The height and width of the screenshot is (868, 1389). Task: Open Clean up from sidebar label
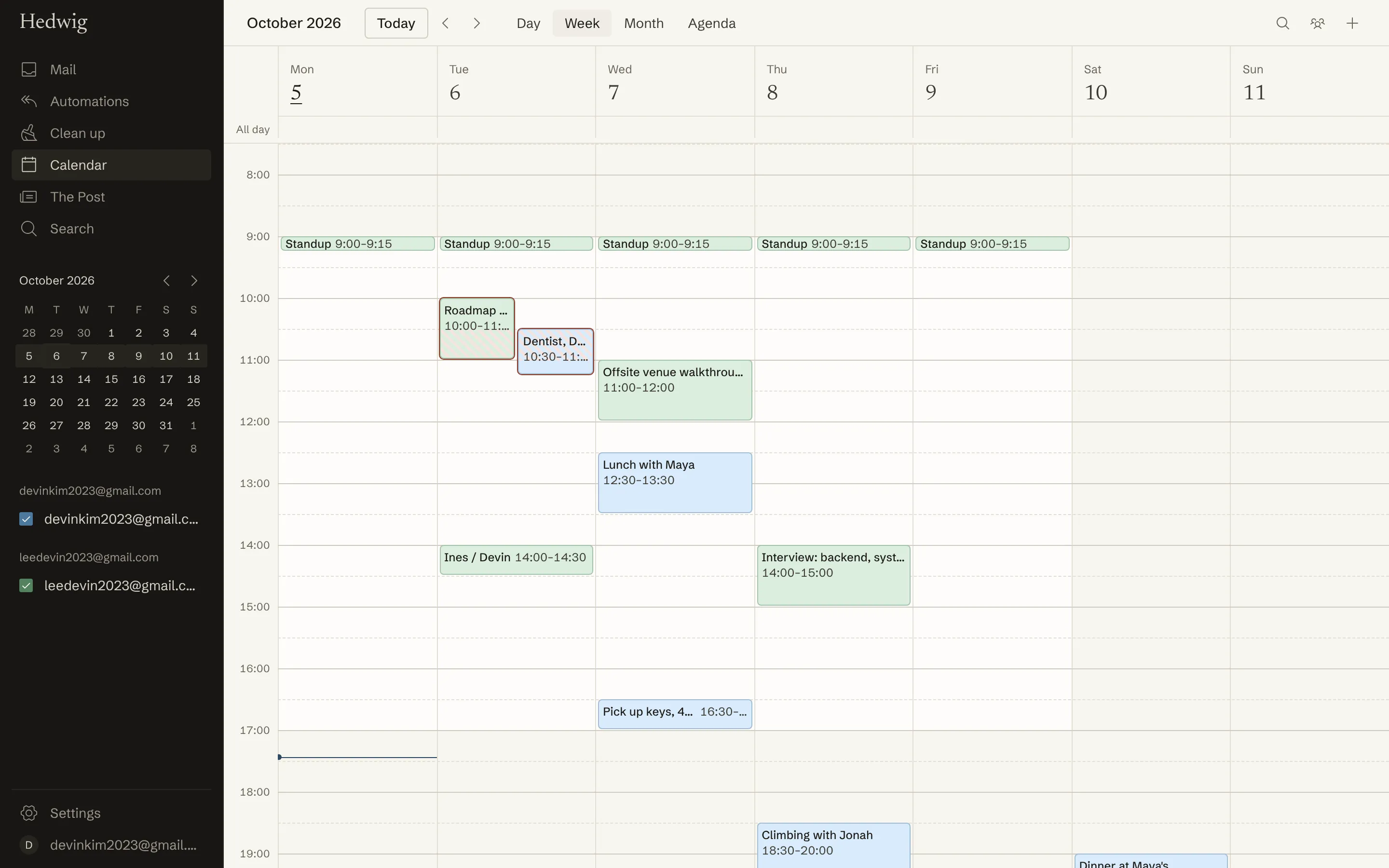(78, 133)
